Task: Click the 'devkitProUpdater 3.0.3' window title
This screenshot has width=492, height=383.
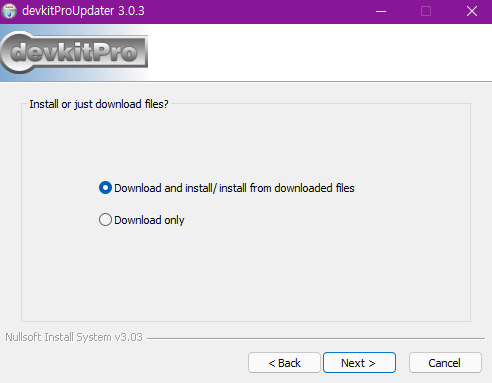Action: coord(83,11)
